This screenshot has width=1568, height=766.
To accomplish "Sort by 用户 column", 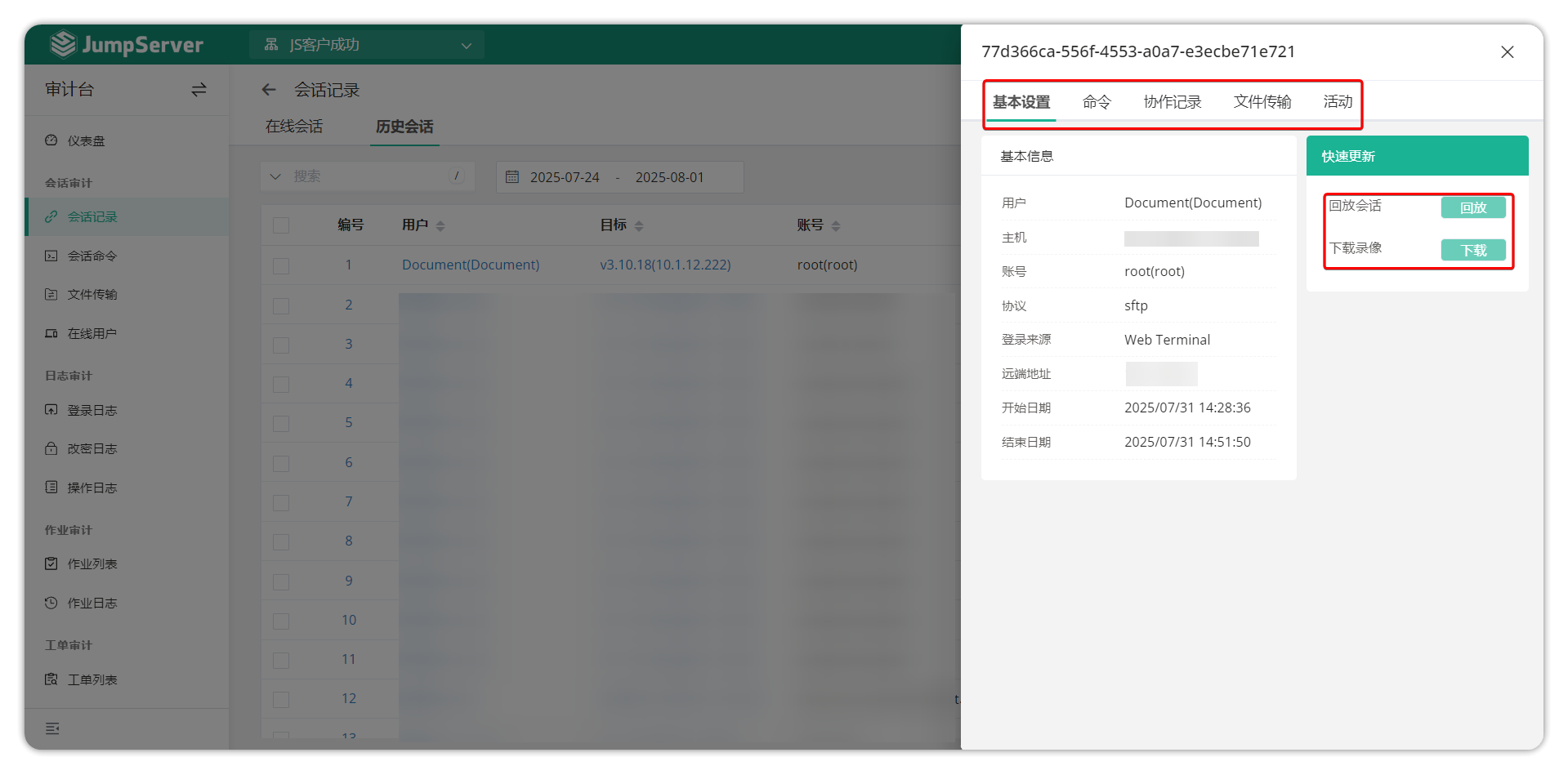I will [x=440, y=225].
